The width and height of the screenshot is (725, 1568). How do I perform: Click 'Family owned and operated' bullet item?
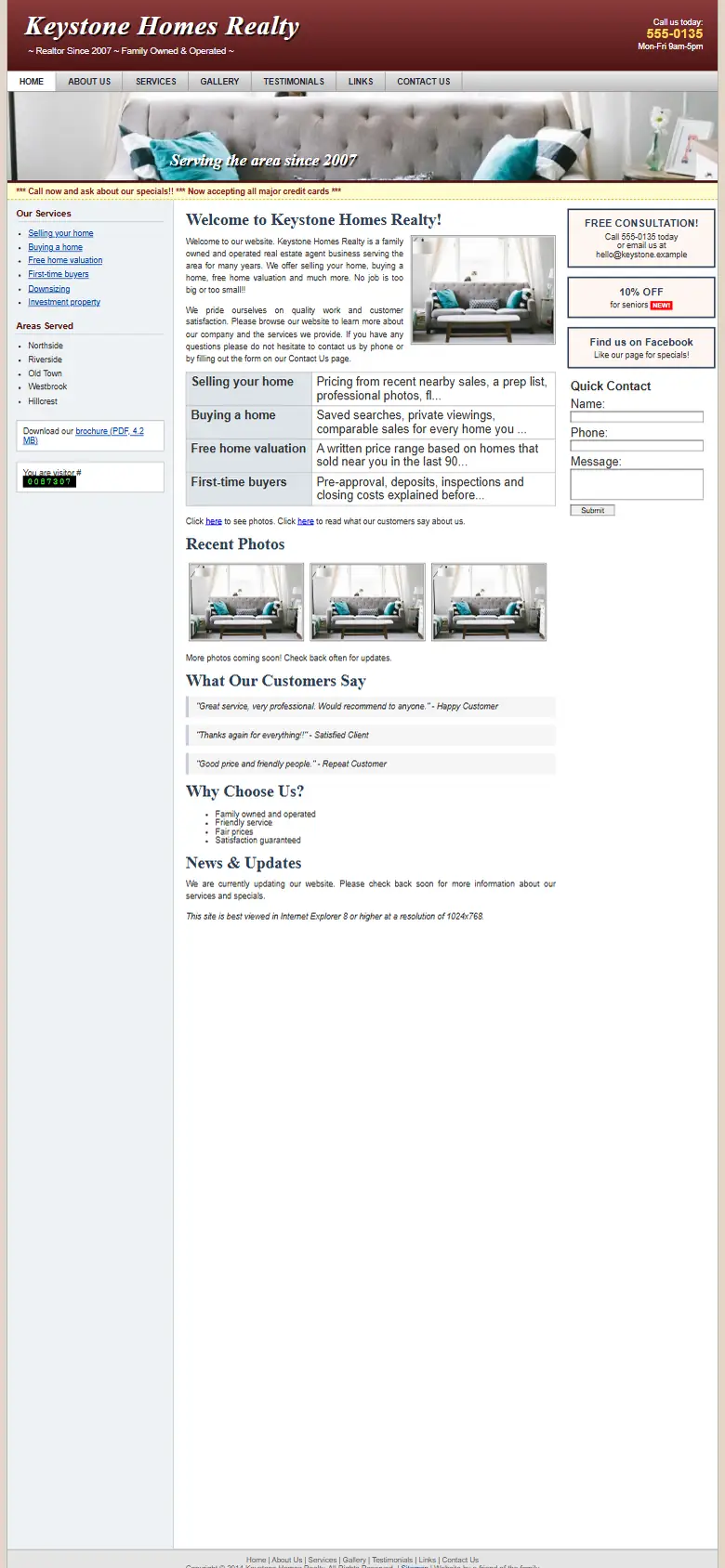(265, 815)
